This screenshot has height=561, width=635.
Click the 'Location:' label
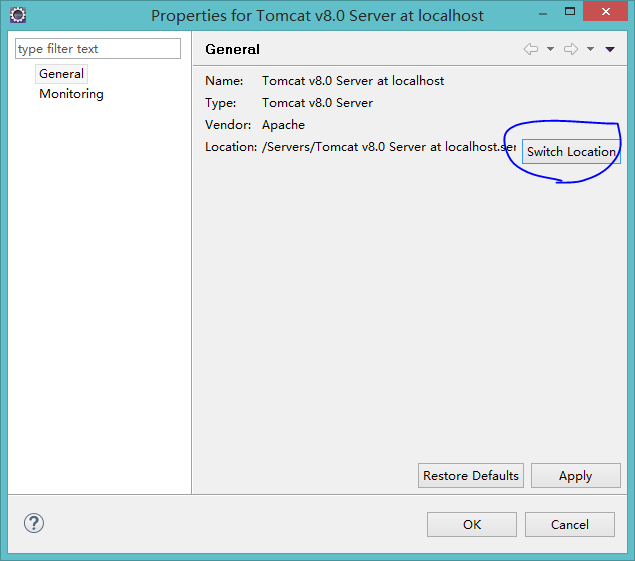[x=231, y=147]
